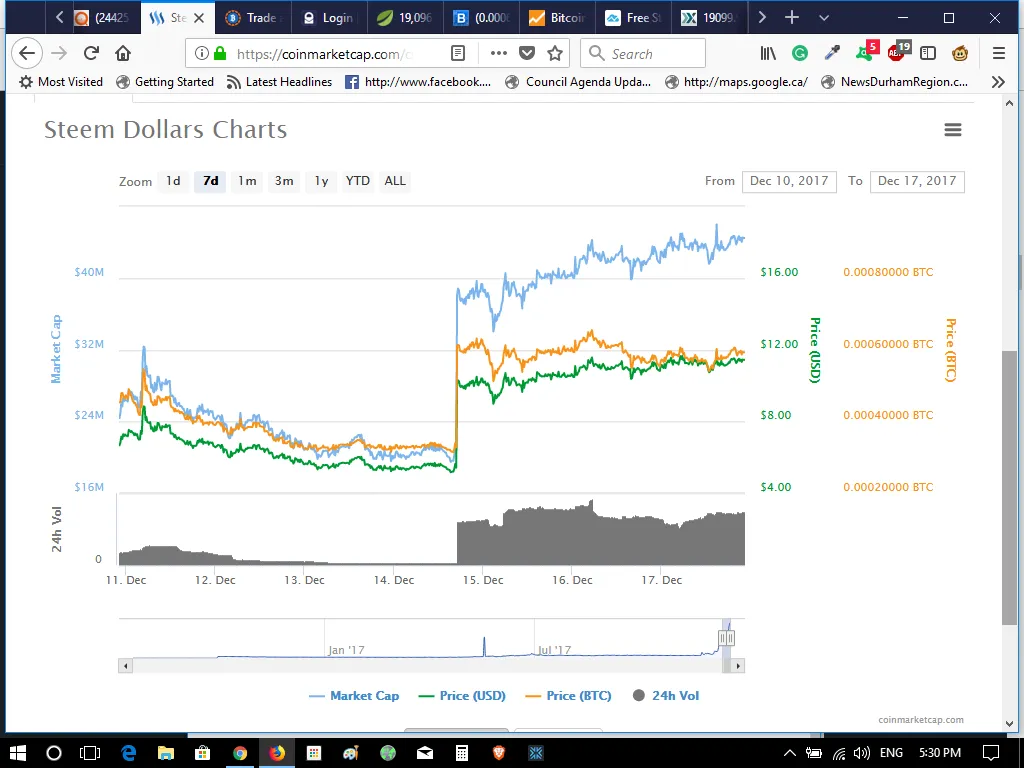Open Latest Headlines feed bookmark
The height and width of the screenshot is (768, 1024).
279,82
